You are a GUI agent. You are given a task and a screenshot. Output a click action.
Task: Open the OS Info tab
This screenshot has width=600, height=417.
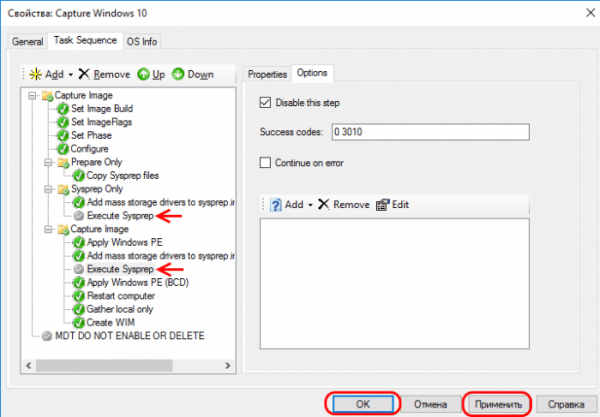point(142,41)
